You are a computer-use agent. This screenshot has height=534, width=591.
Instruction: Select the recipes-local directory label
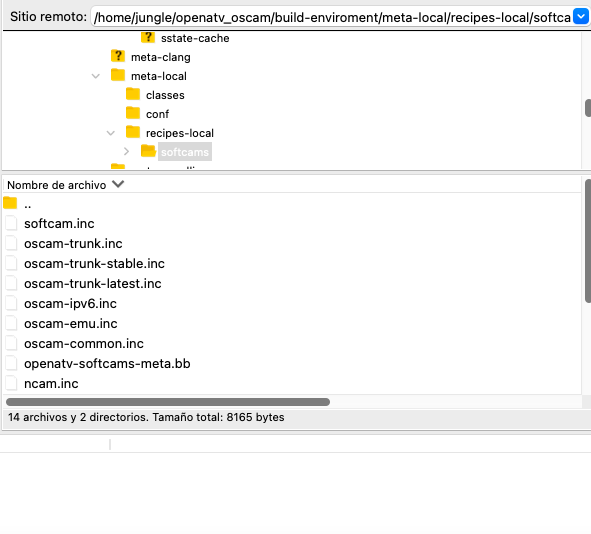tap(180, 133)
